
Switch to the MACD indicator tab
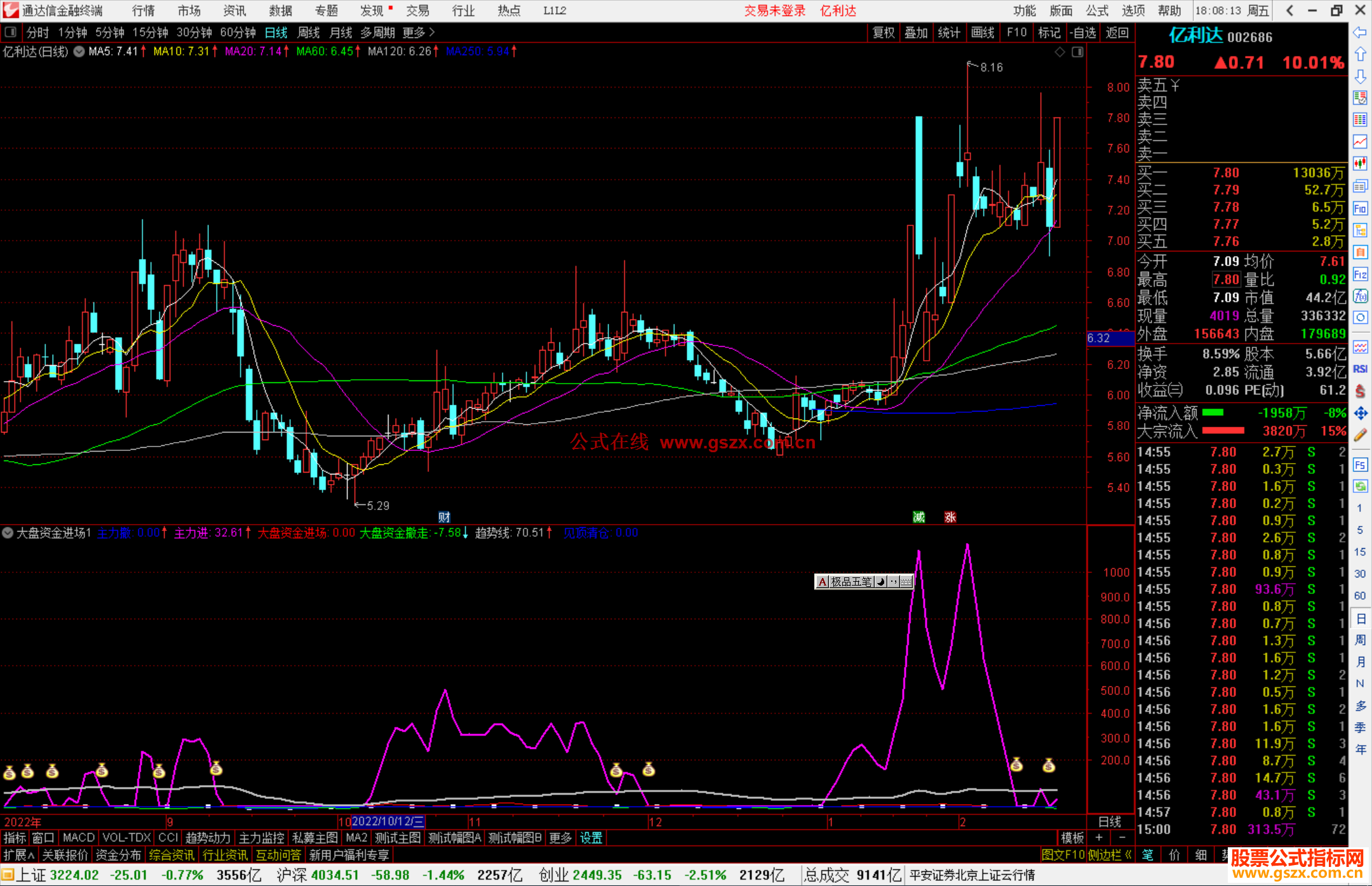point(78,838)
